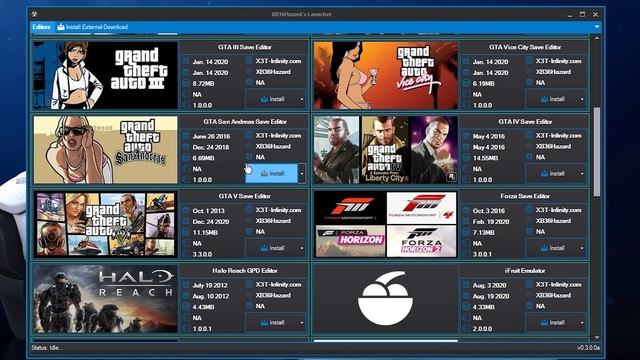Select the Grand Theft Auto V thumbnail
Image resolution: width=640 pixels, height=360 pixels.
[x=105, y=224]
